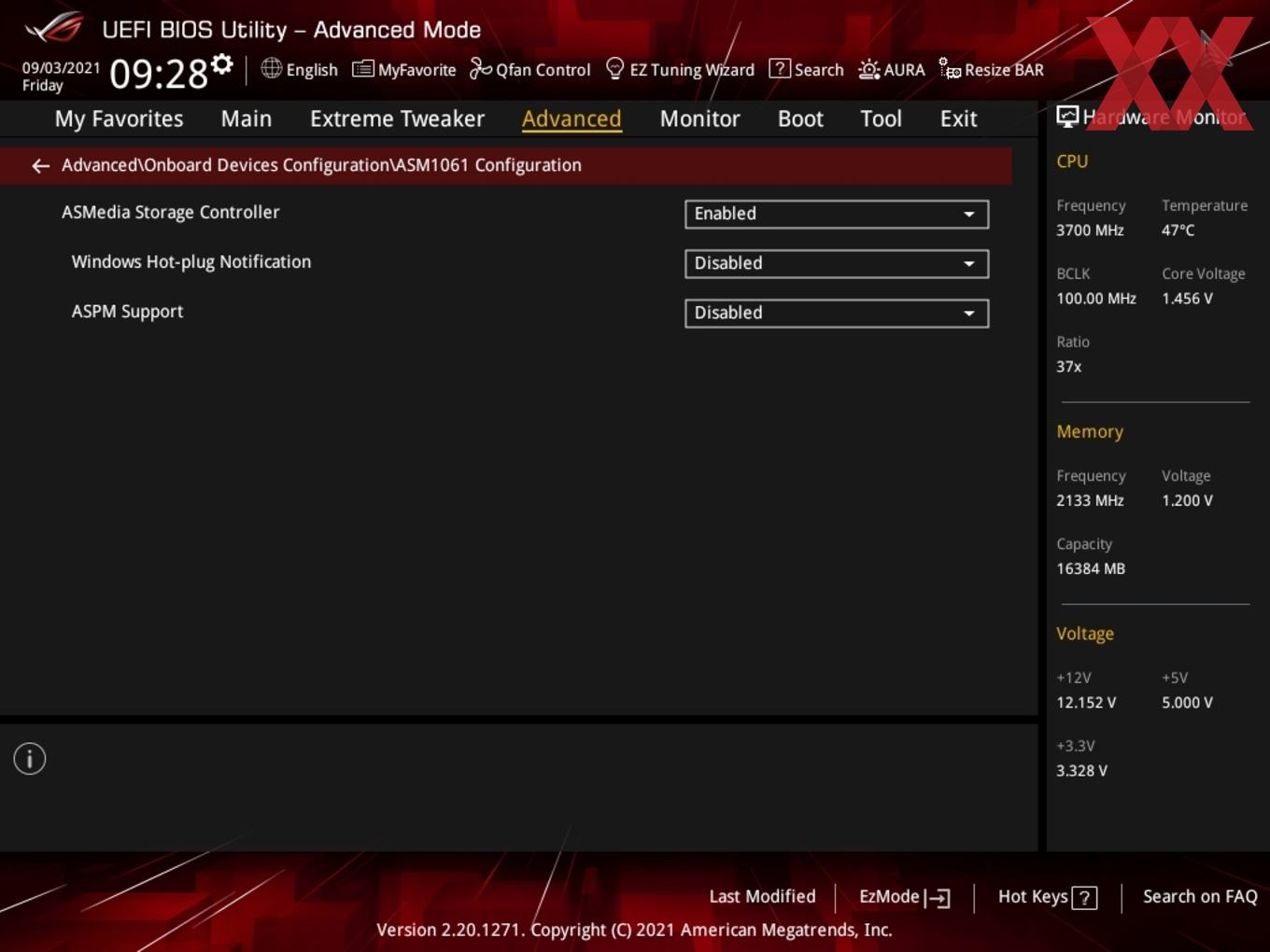
Task: Click the Memory section heading
Action: (1090, 432)
